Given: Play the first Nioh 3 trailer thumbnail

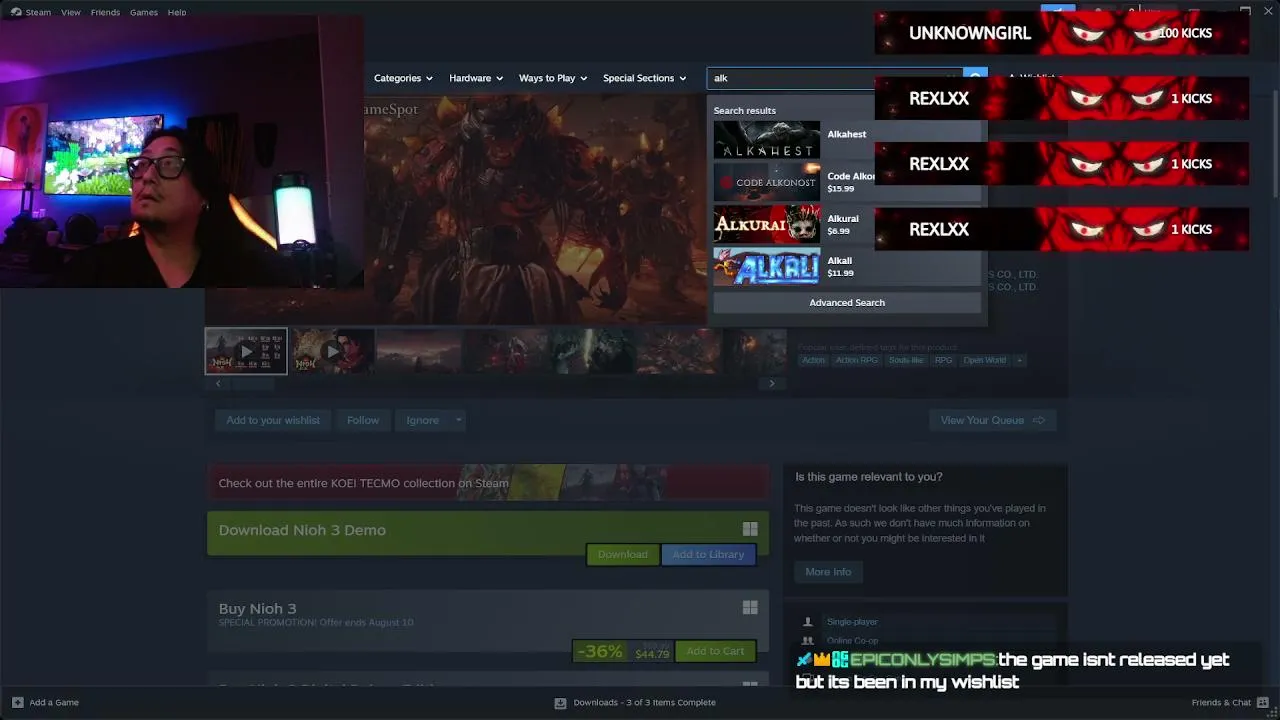Looking at the screenshot, I should [x=246, y=351].
